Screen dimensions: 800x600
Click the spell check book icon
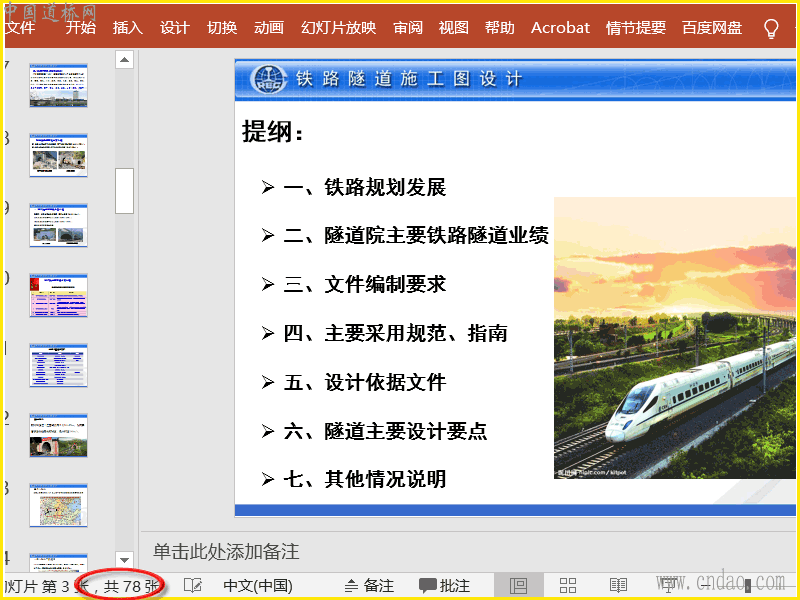tap(193, 585)
